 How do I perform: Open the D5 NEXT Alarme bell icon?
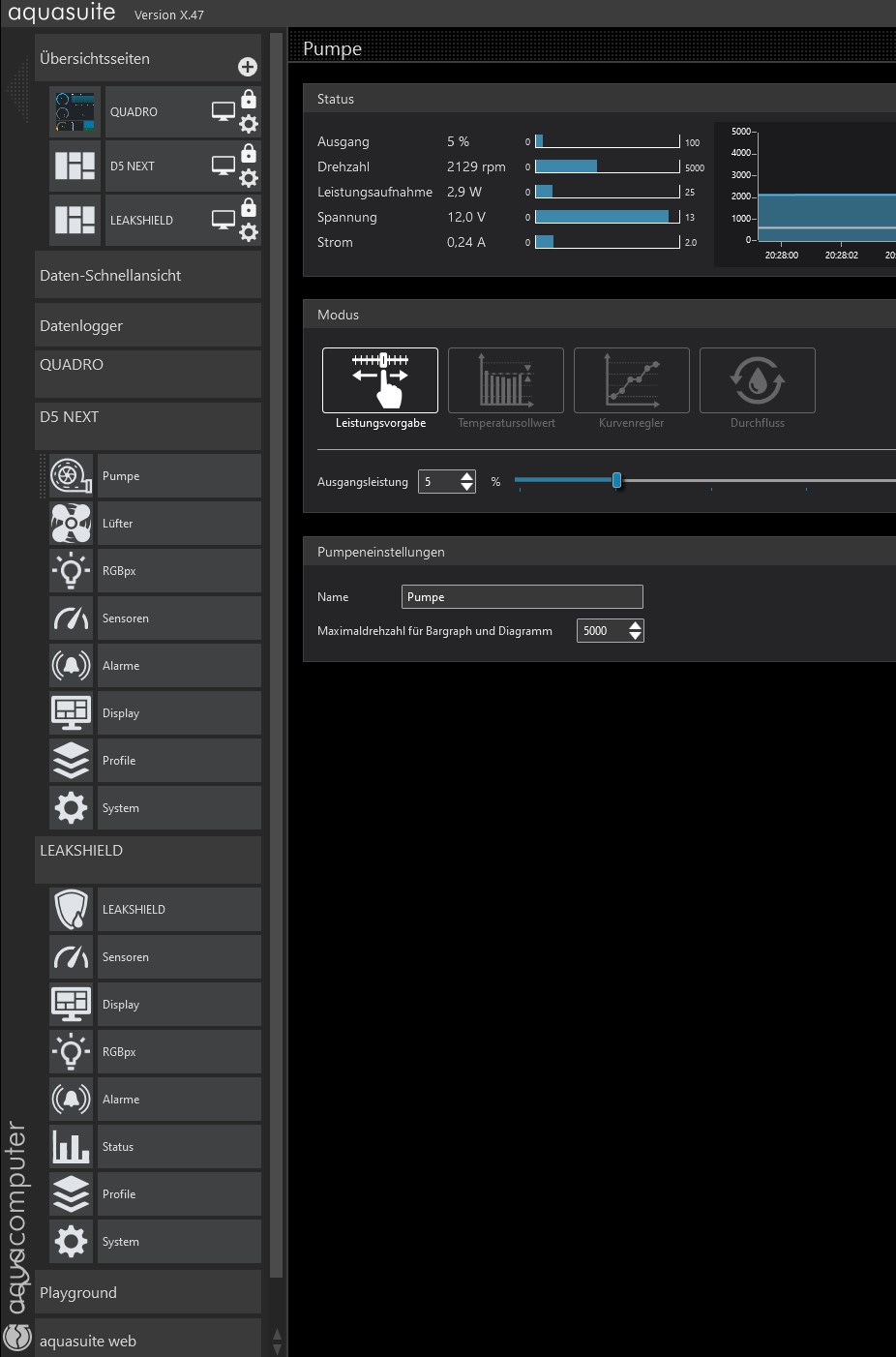point(71,666)
